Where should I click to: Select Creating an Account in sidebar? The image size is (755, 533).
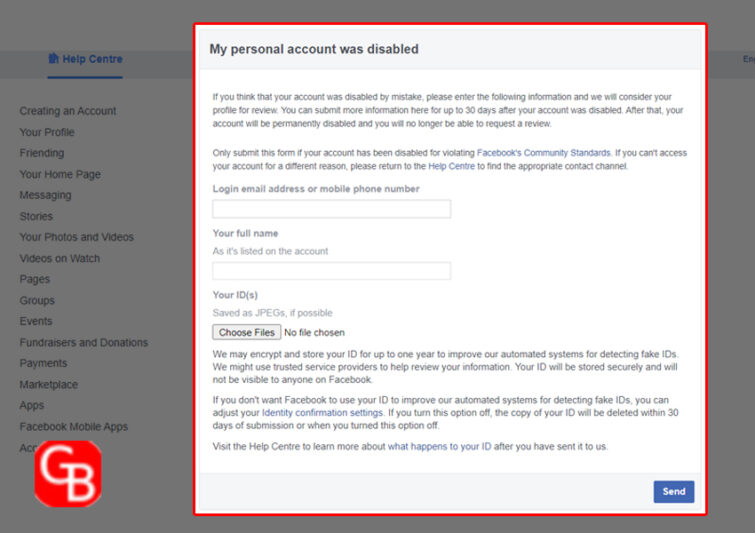pos(68,111)
